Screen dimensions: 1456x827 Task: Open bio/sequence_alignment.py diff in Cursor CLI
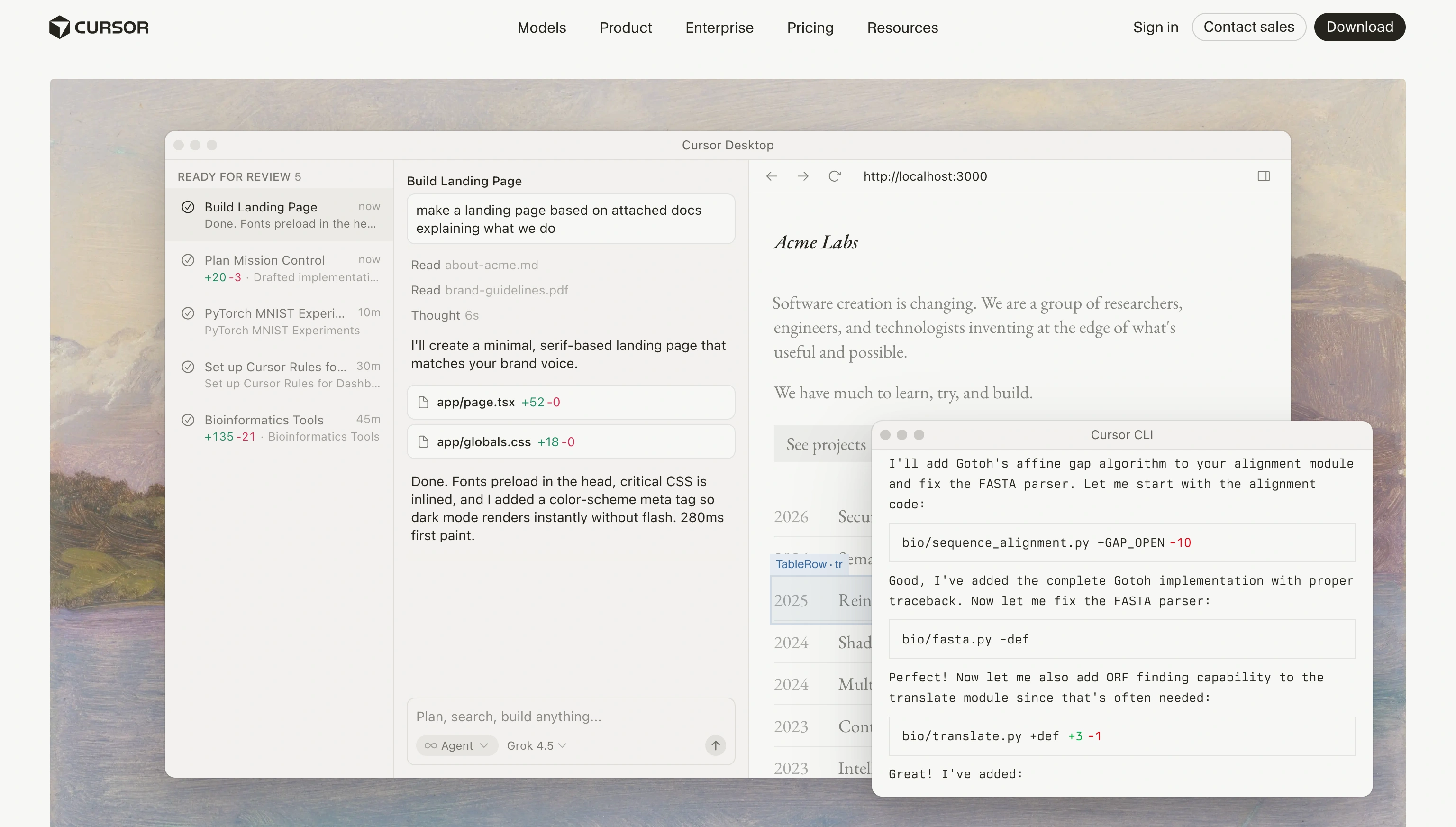pos(1122,542)
